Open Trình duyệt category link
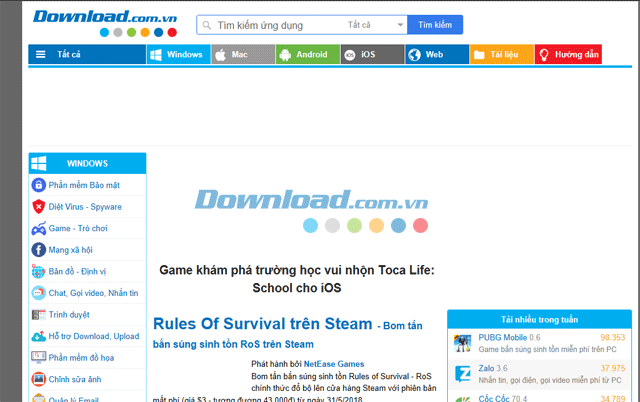Image resolution: width=640 pixels, height=402 pixels. [x=69, y=315]
